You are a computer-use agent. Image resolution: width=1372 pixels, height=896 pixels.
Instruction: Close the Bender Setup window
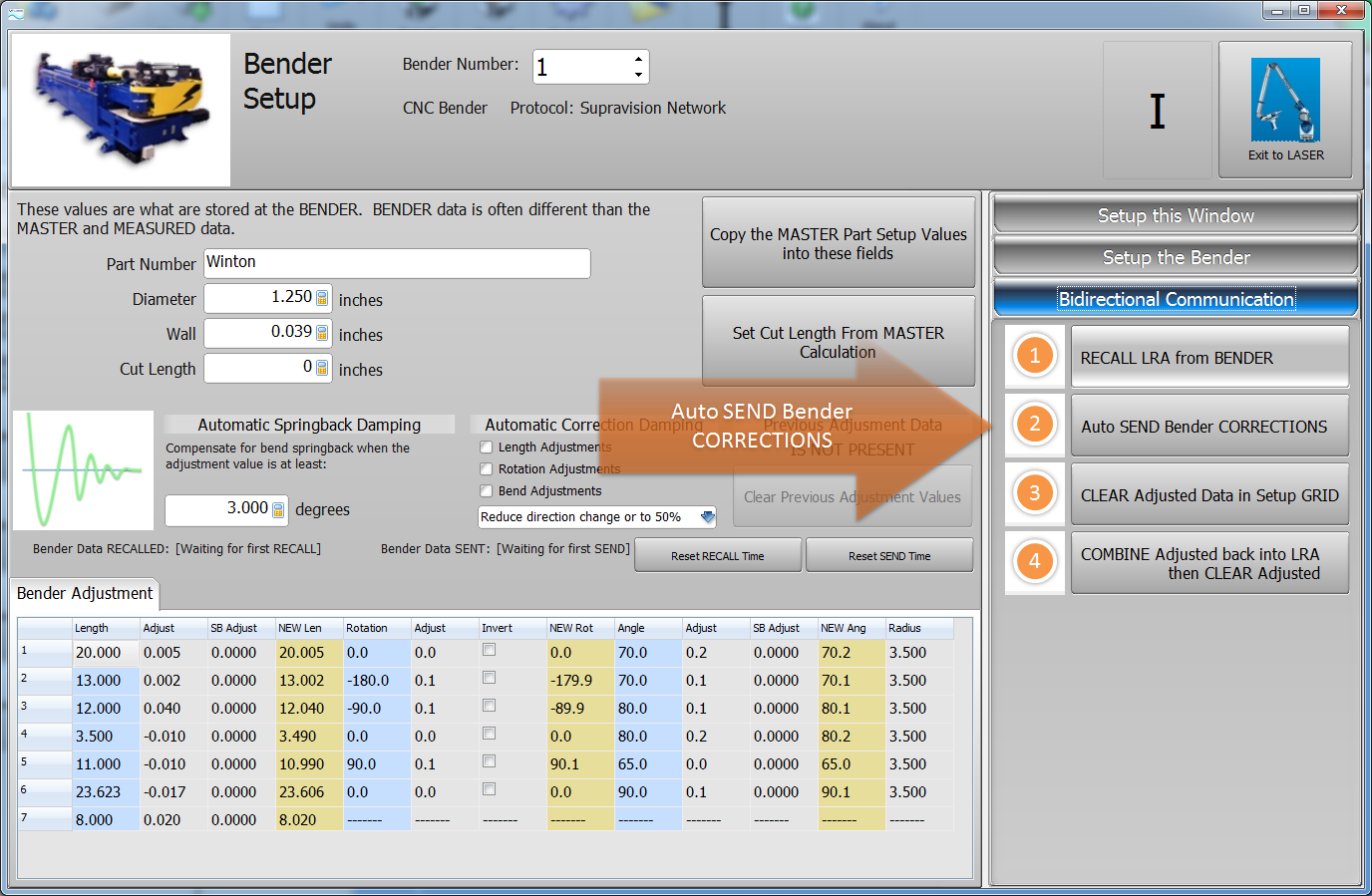[x=1341, y=10]
